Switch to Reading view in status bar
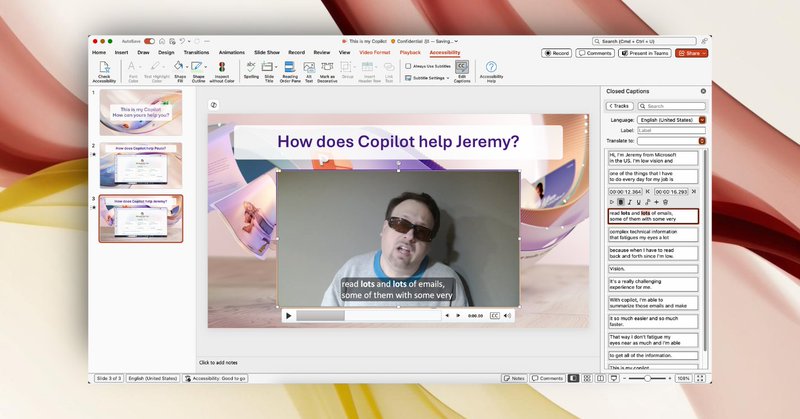Viewport: 800px width, 419px height. coord(601,378)
